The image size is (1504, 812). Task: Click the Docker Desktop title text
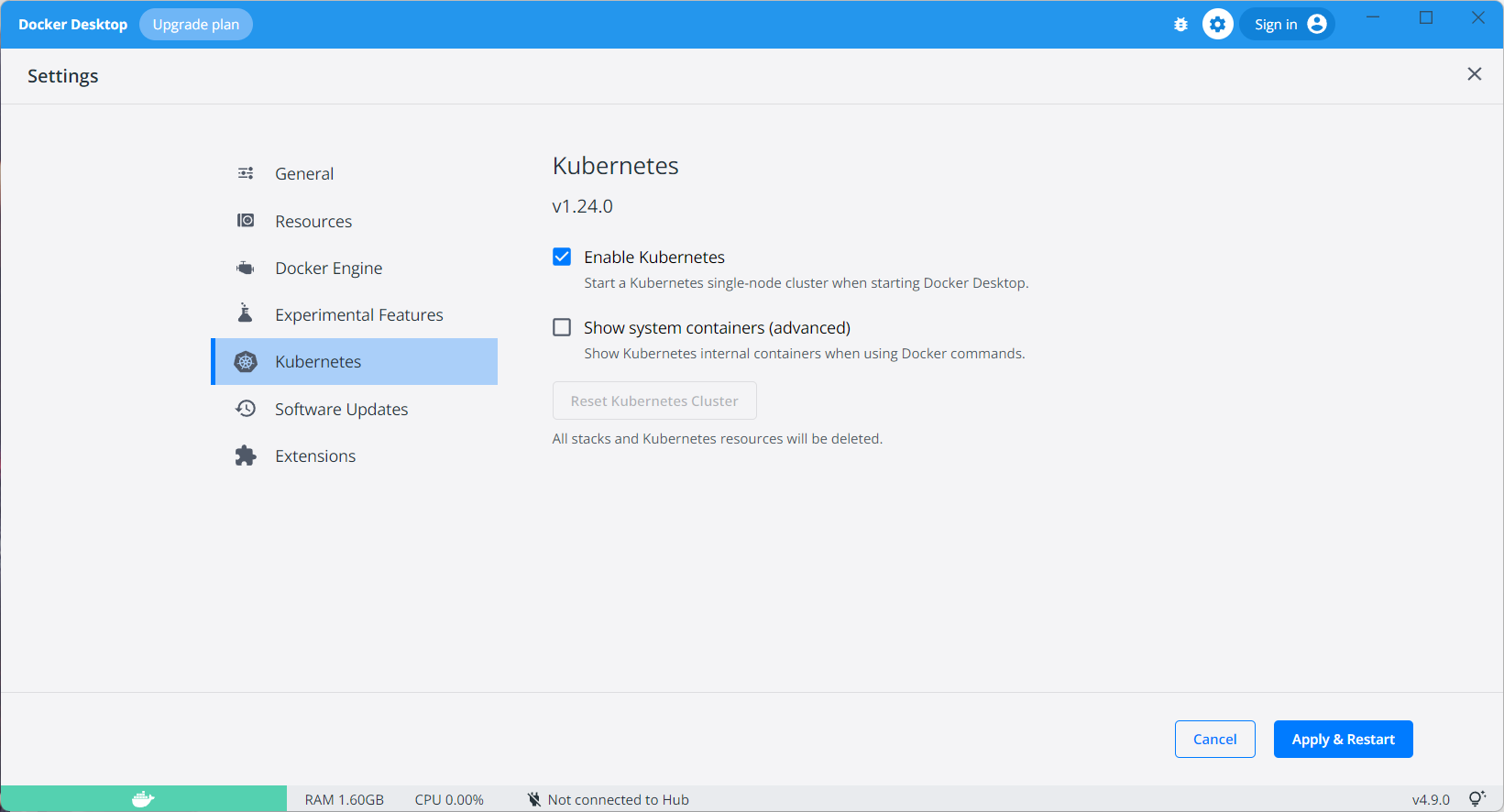[x=73, y=25]
